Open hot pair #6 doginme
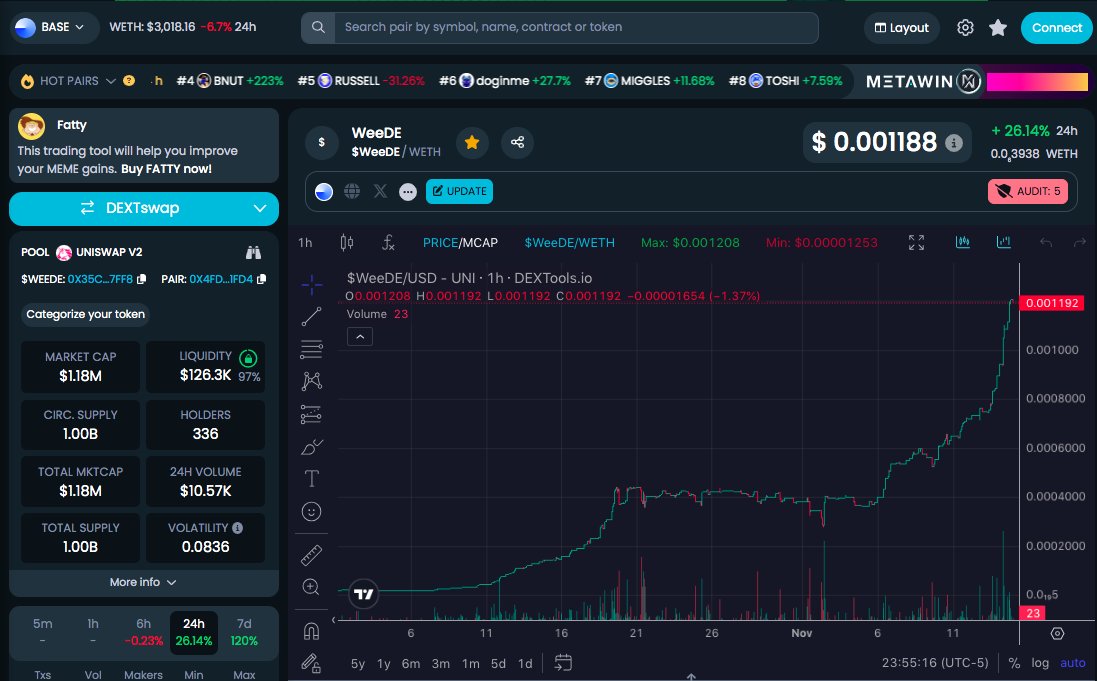The image size is (1097, 681). (x=504, y=81)
